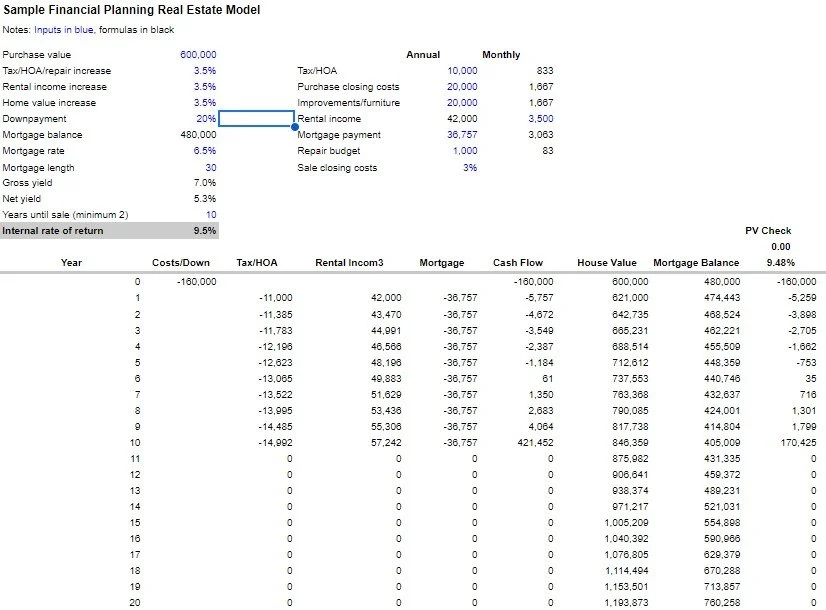Click the House Value column header
Image resolution: width=826 pixels, height=610 pixels.
607,263
